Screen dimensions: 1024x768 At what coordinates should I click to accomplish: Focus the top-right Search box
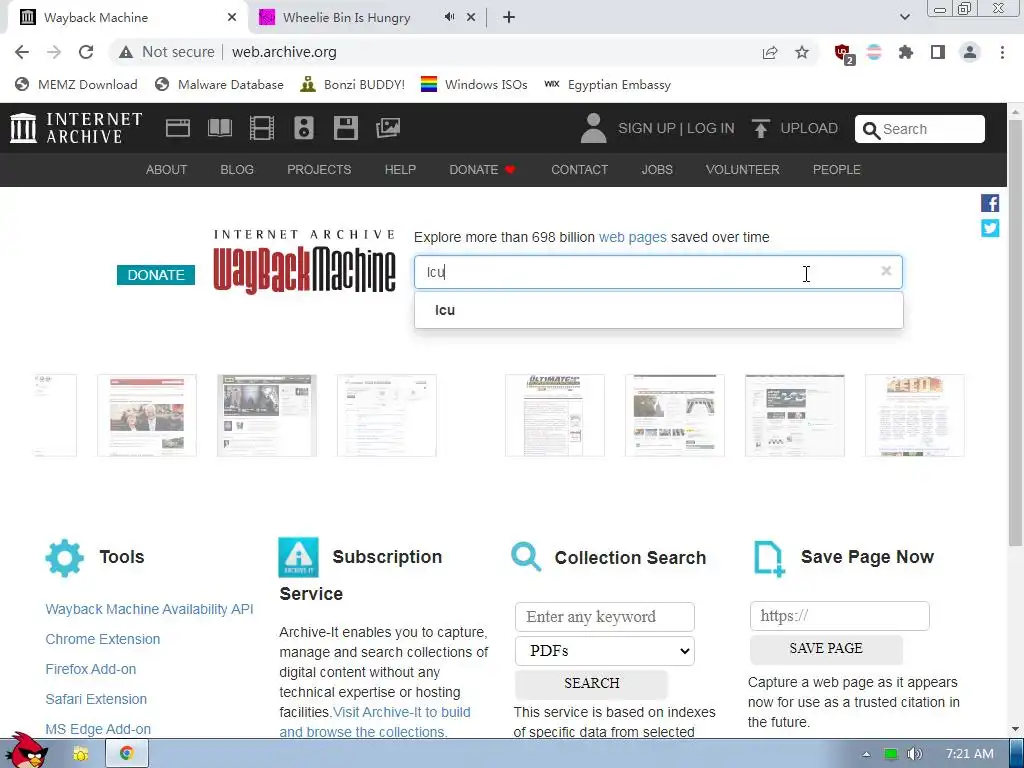point(920,129)
